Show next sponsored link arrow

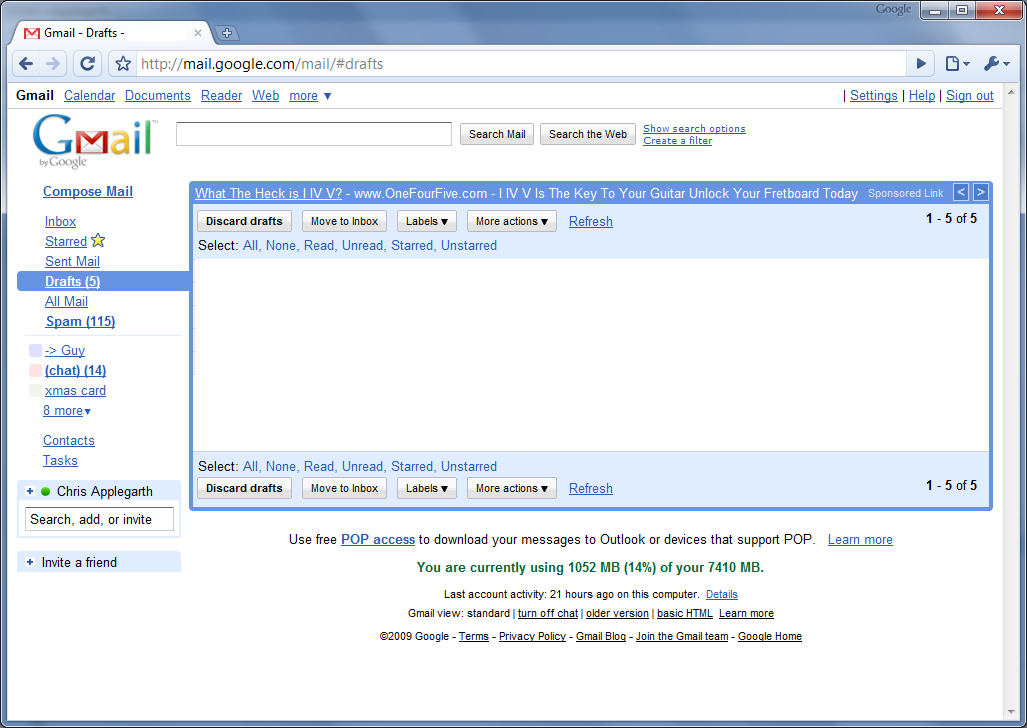point(980,192)
